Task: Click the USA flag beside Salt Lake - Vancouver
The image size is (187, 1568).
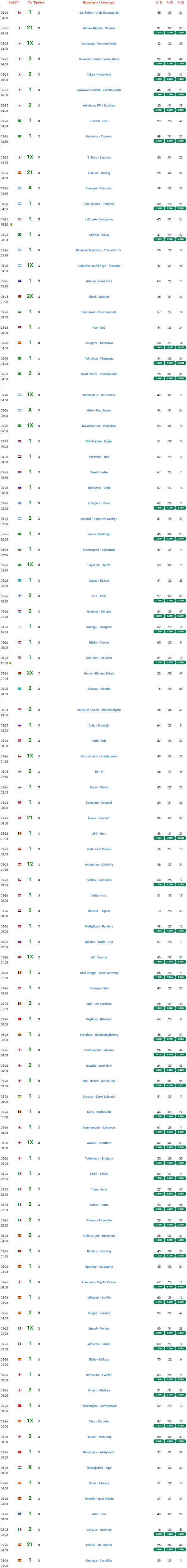Action: click(20, 219)
